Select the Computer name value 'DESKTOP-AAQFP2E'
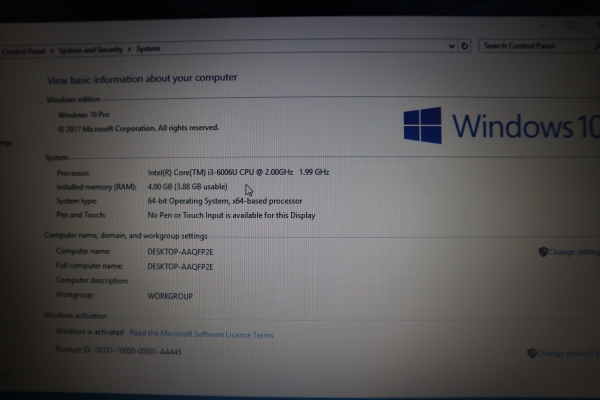 pyautogui.click(x=180, y=252)
